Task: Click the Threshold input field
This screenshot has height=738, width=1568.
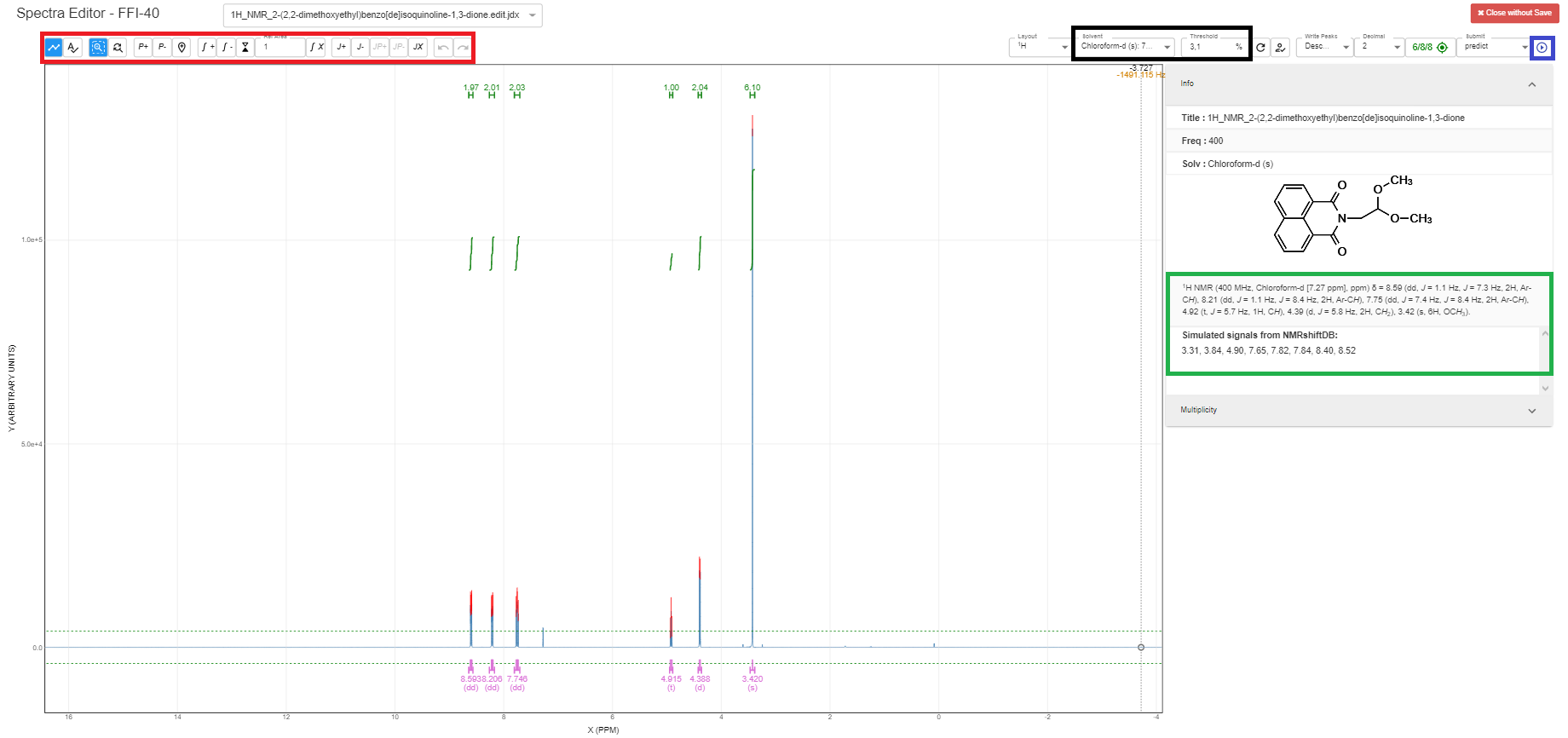Action: tap(1210, 47)
